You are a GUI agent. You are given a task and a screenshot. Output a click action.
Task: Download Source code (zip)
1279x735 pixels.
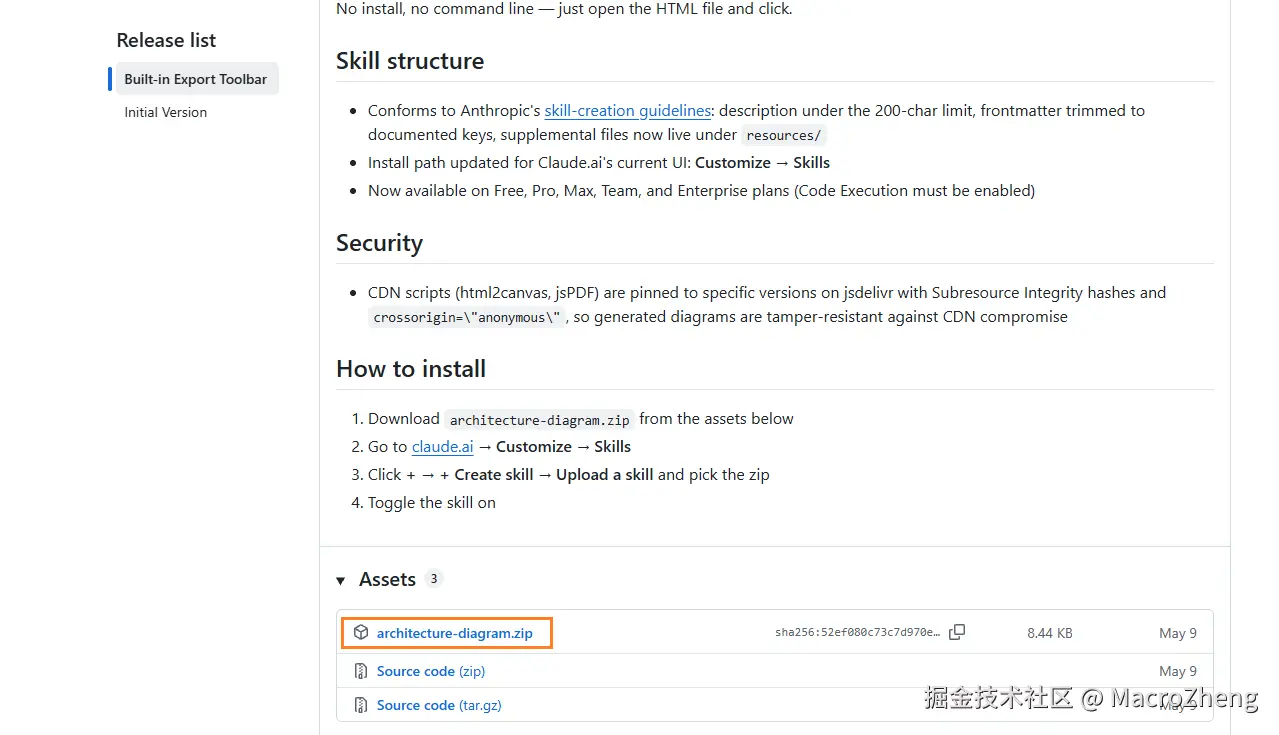pyautogui.click(x=430, y=671)
